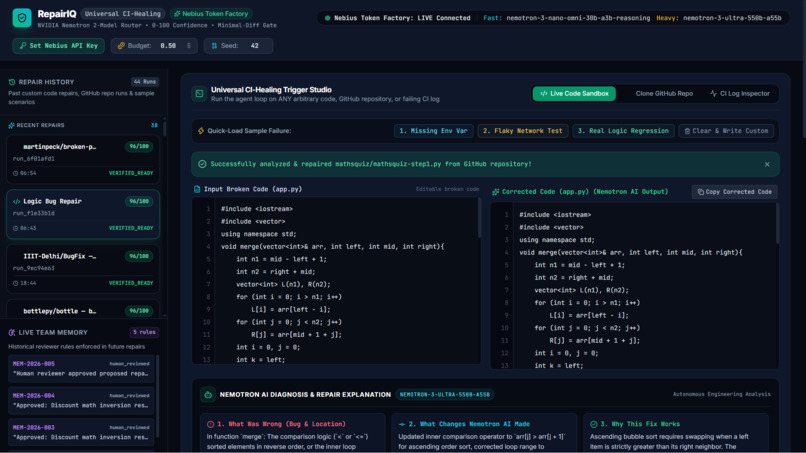Screen dimensions: 806x453
Task: Click the Trigger Studio terminal icon
Action: point(199,94)
